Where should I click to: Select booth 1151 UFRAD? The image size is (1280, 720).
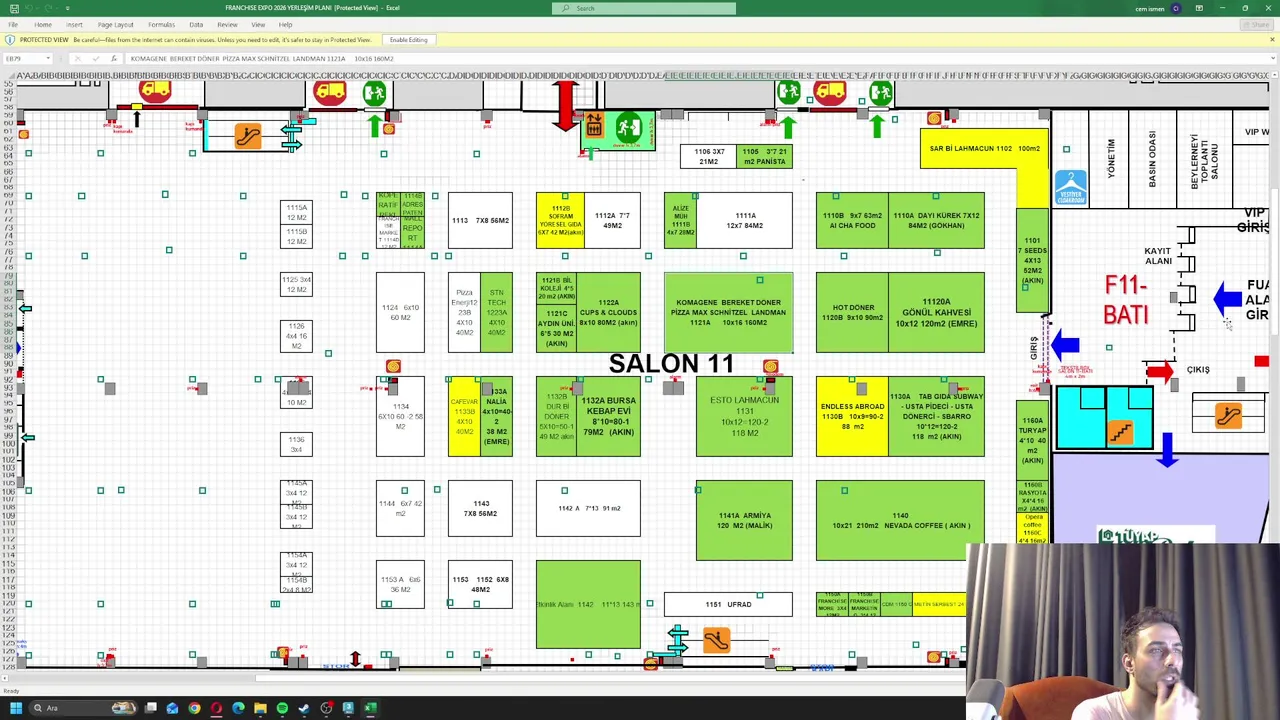click(728, 604)
